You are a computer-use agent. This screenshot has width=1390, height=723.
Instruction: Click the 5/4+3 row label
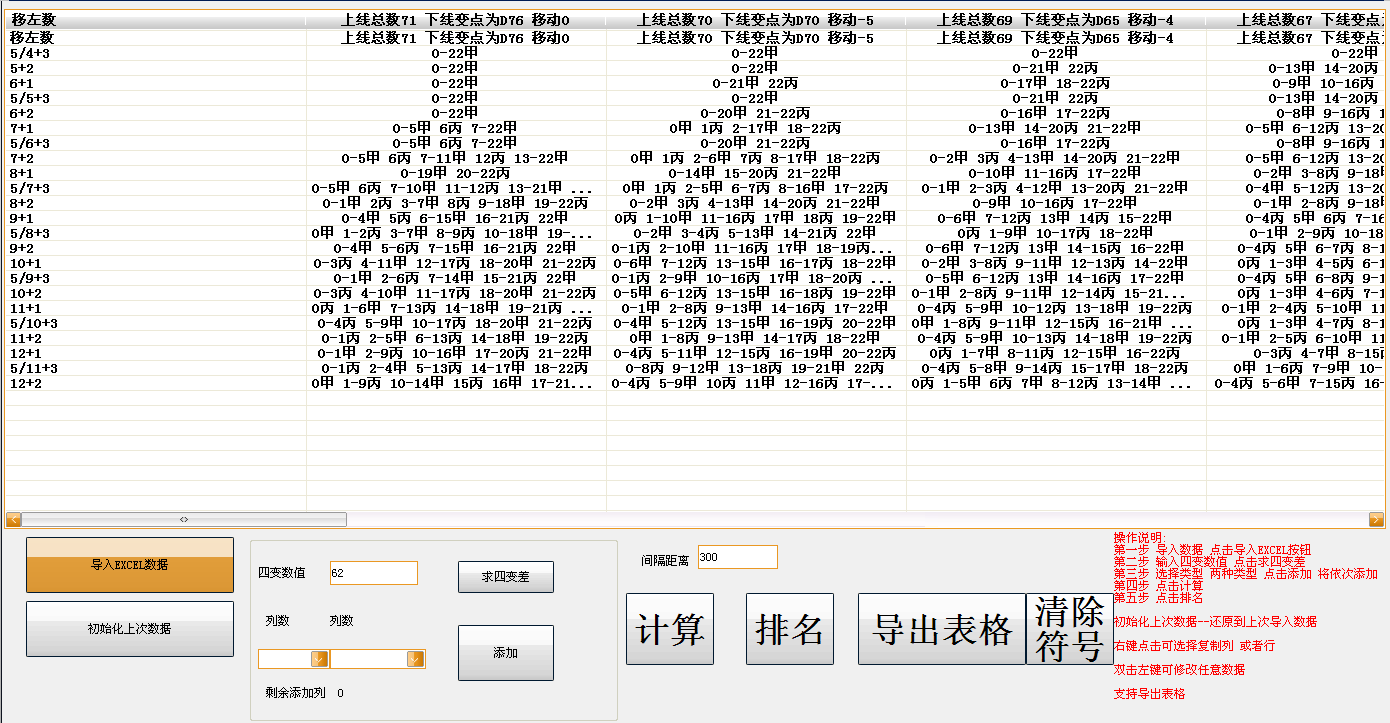pyautogui.click(x=29, y=53)
